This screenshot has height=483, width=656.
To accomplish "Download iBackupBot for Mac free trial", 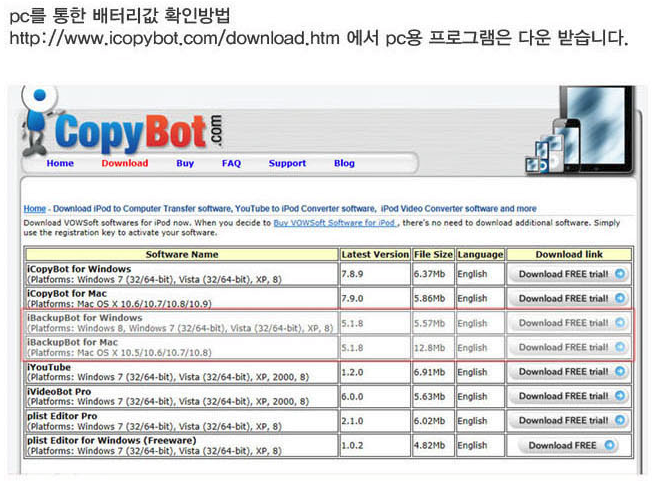I will point(569,347).
